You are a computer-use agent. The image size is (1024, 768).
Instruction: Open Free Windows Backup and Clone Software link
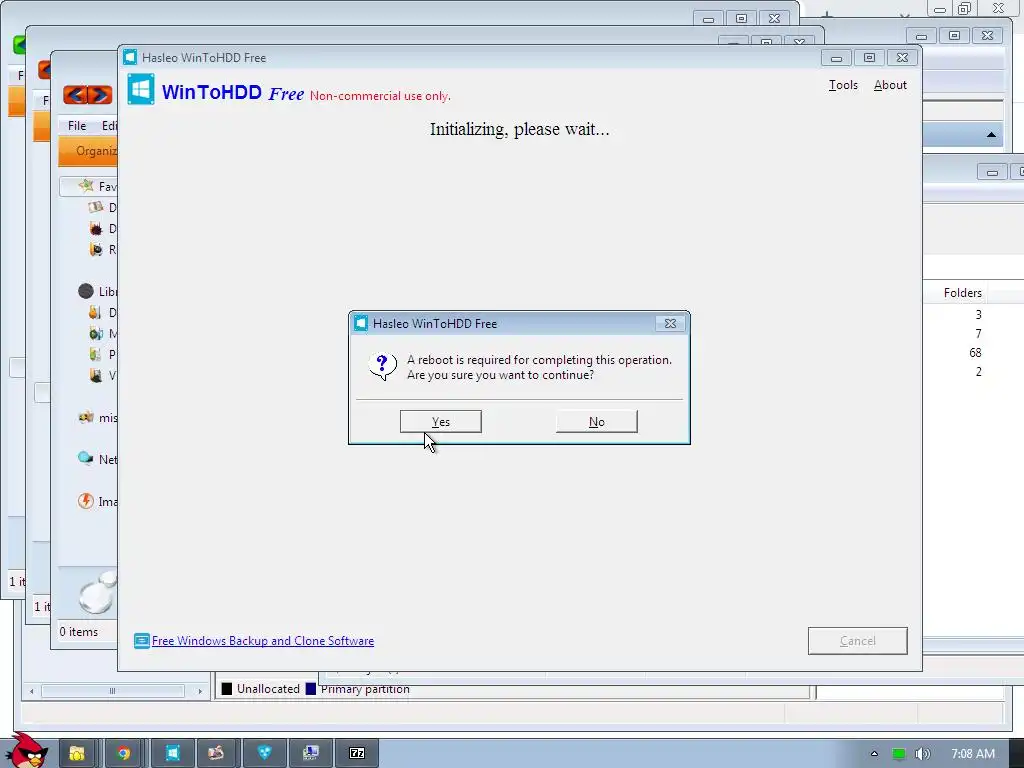(263, 641)
